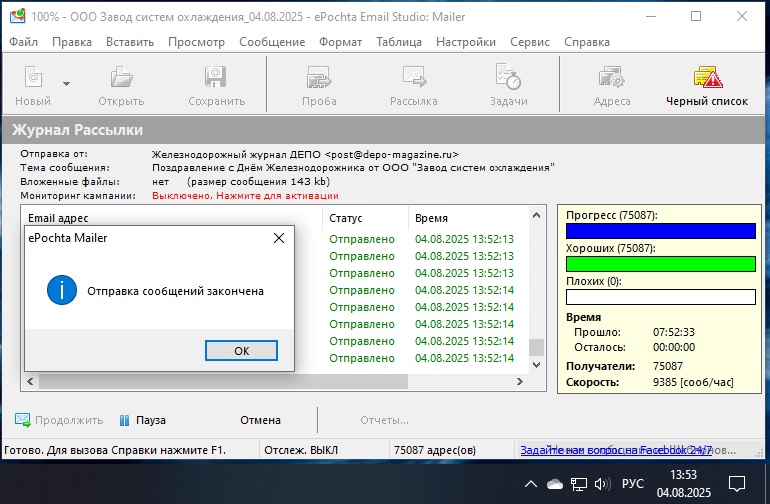Click the Время column header
770x504 pixels.
pos(431,218)
